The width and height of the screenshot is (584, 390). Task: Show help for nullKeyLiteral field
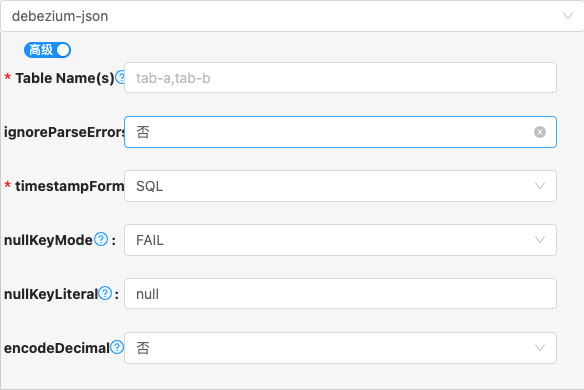[x=105, y=294]
